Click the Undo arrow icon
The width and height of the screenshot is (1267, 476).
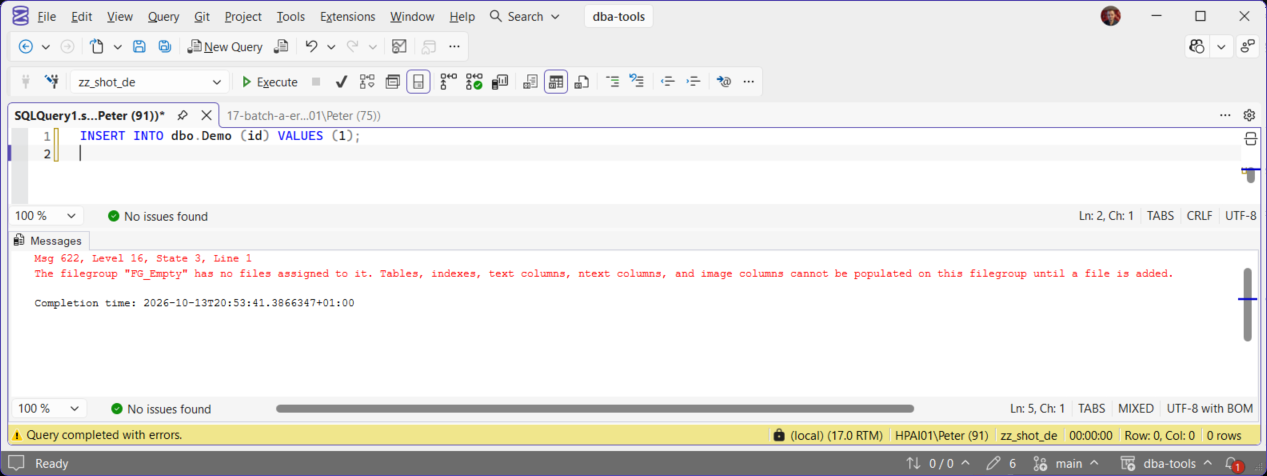(311, 46)
